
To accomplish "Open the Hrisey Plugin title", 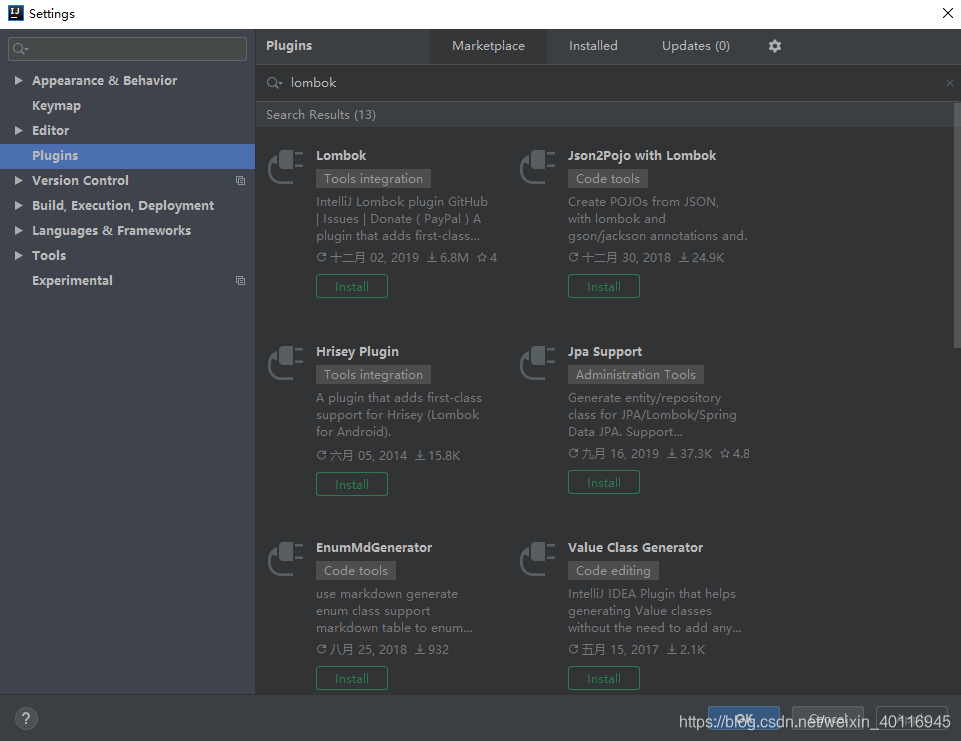I will [x=357, y=352].
